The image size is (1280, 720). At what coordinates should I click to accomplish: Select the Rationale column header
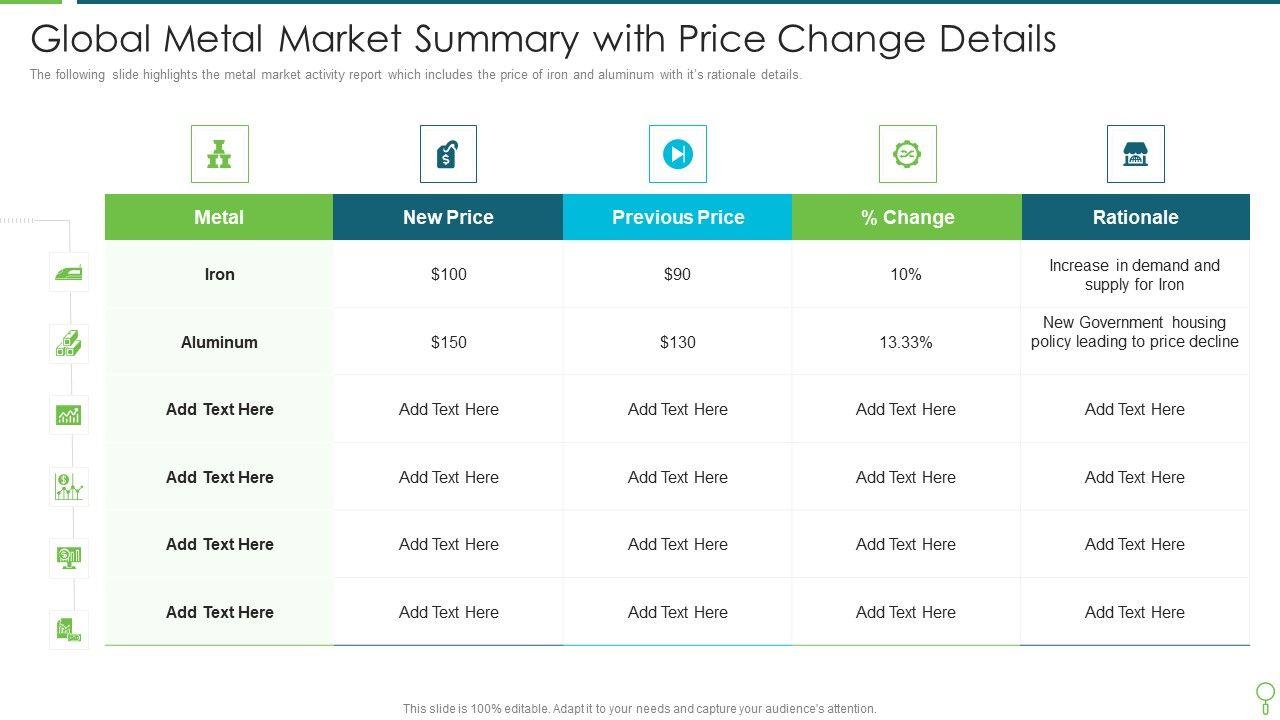coord(1135,217)
